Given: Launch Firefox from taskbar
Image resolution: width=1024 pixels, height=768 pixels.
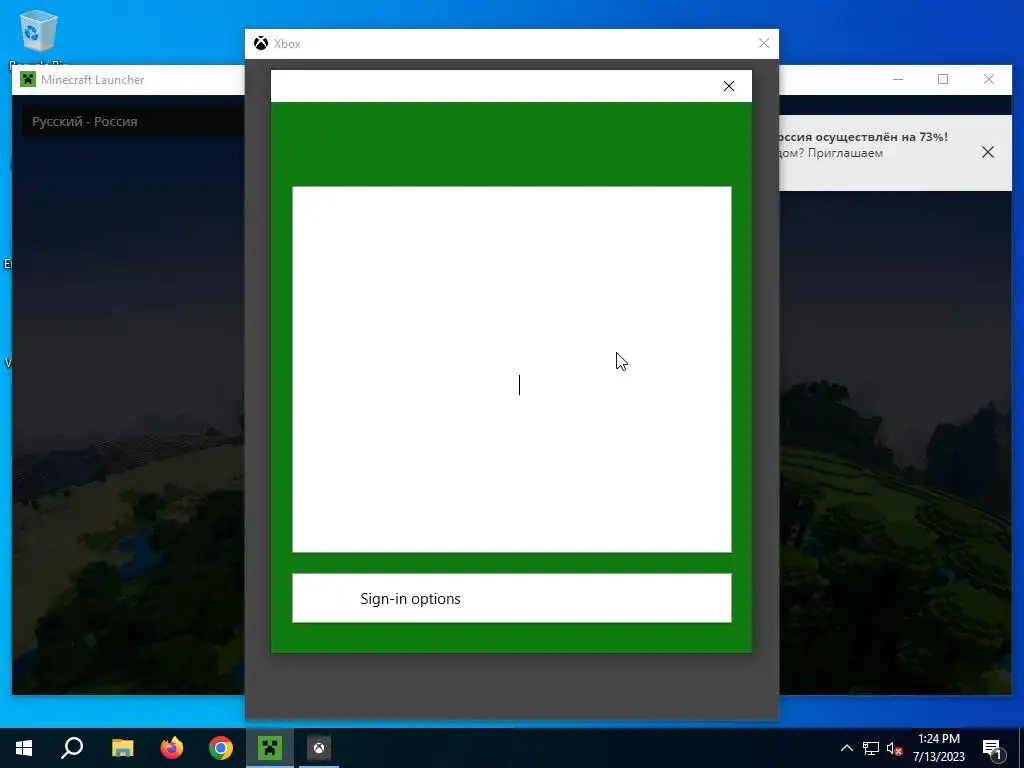Looking at the screenshot, I should click(x=172, y=748).
